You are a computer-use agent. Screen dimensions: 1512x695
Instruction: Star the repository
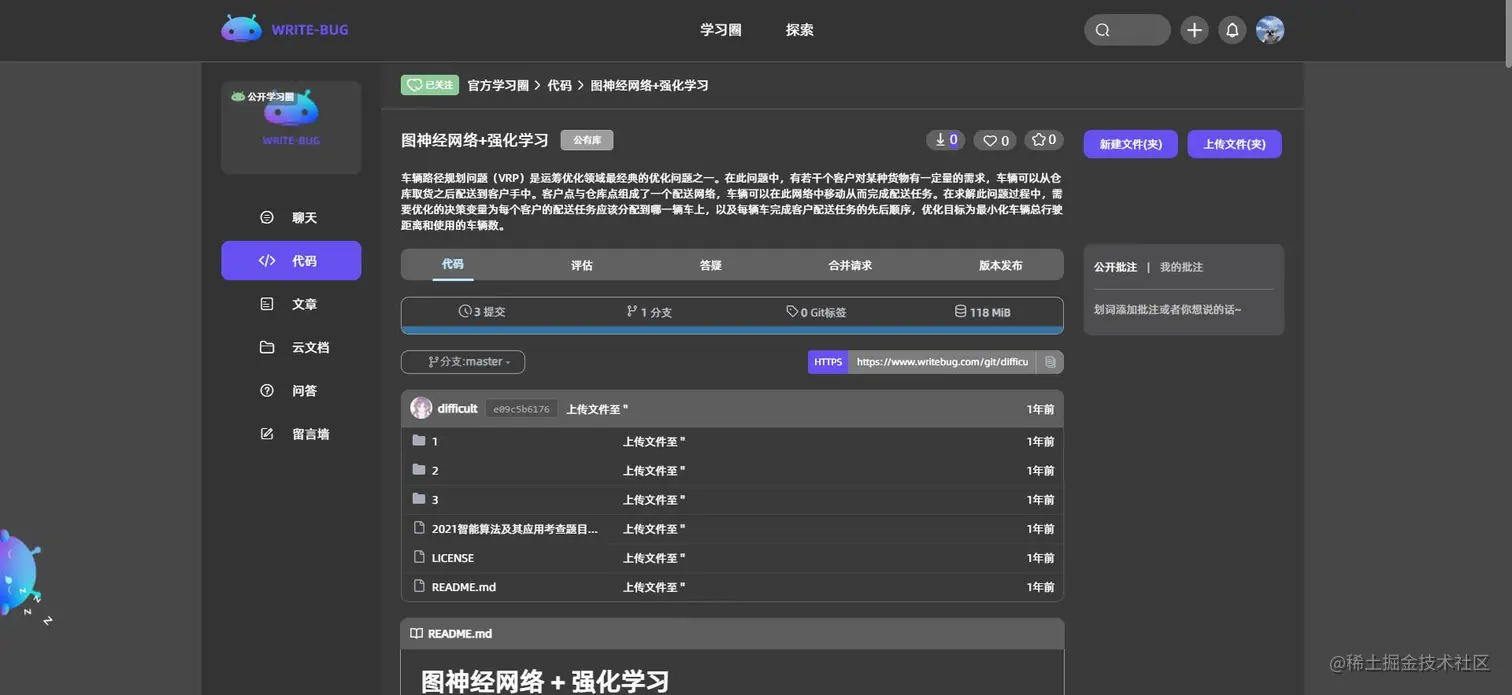(1043, 140)
